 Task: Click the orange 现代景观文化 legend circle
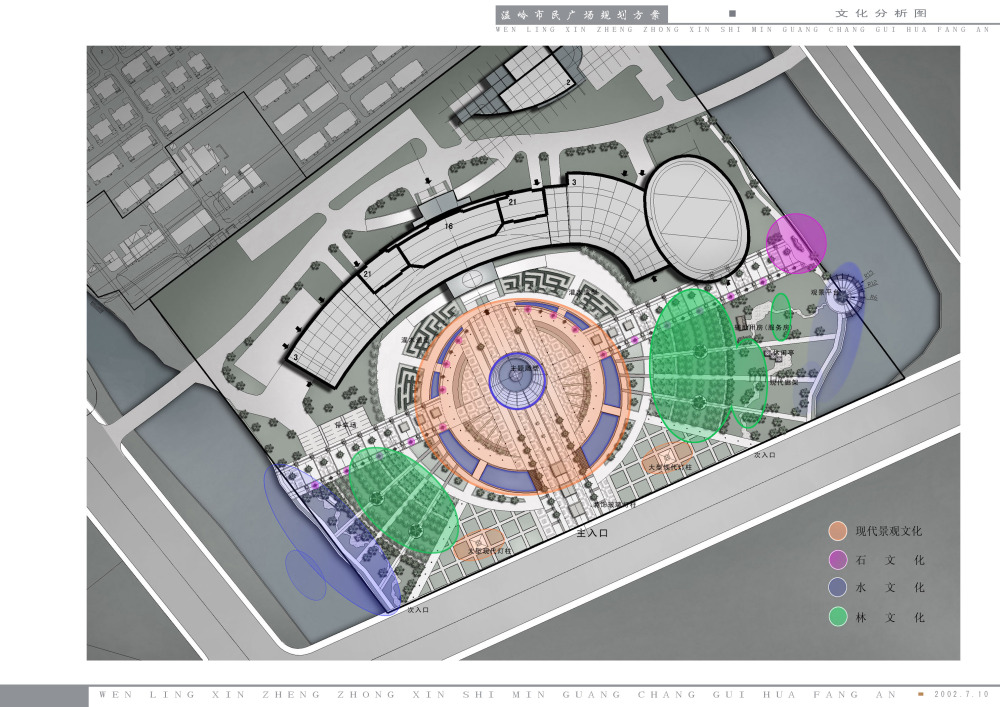(x=838, y=531)
